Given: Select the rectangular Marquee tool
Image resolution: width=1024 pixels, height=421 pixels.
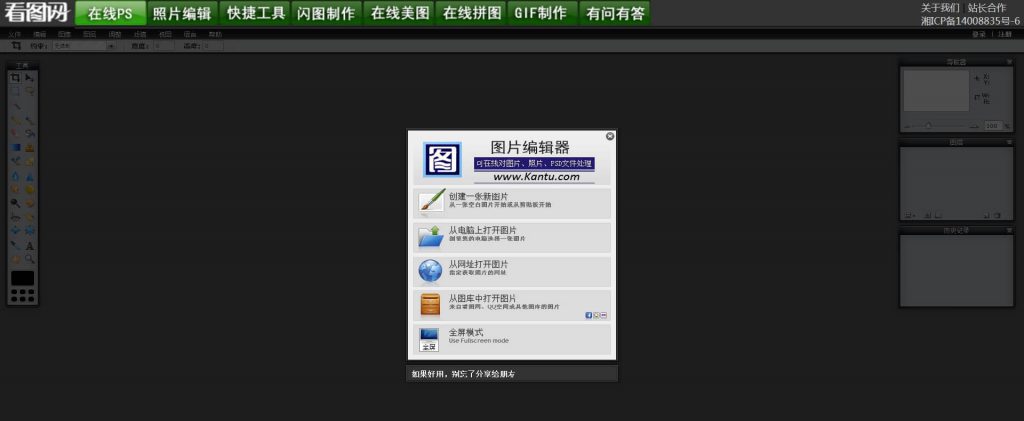Looking at the screenshot, I should pyautogui.click(x=15, y=91).
